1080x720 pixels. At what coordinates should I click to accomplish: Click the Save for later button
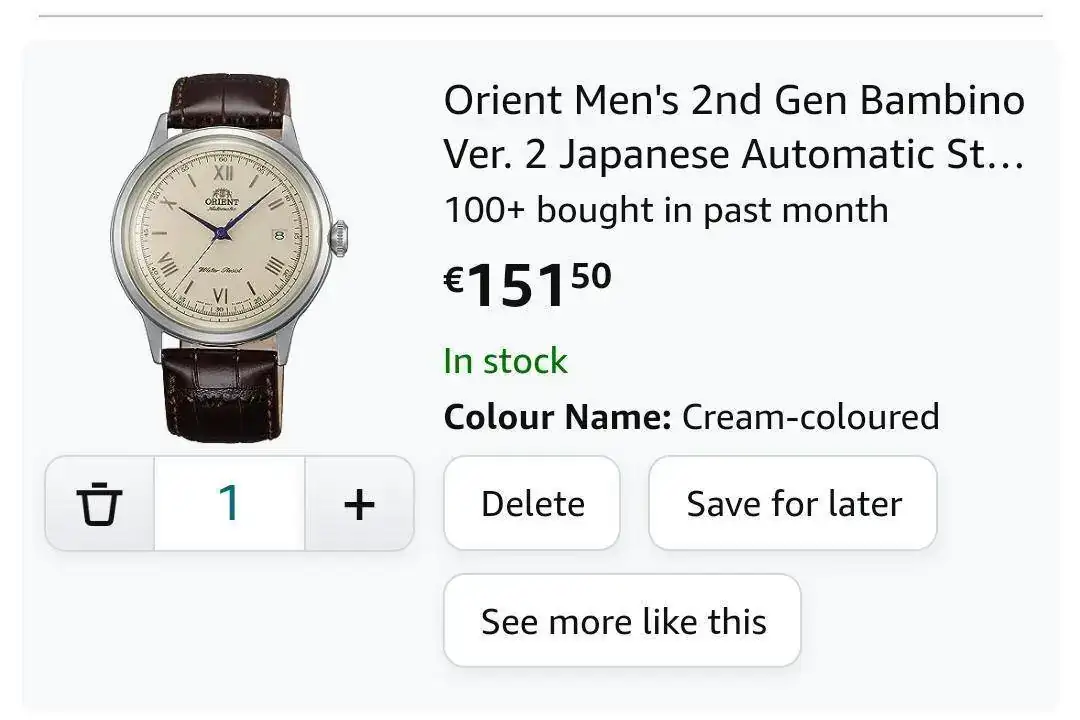793,503
